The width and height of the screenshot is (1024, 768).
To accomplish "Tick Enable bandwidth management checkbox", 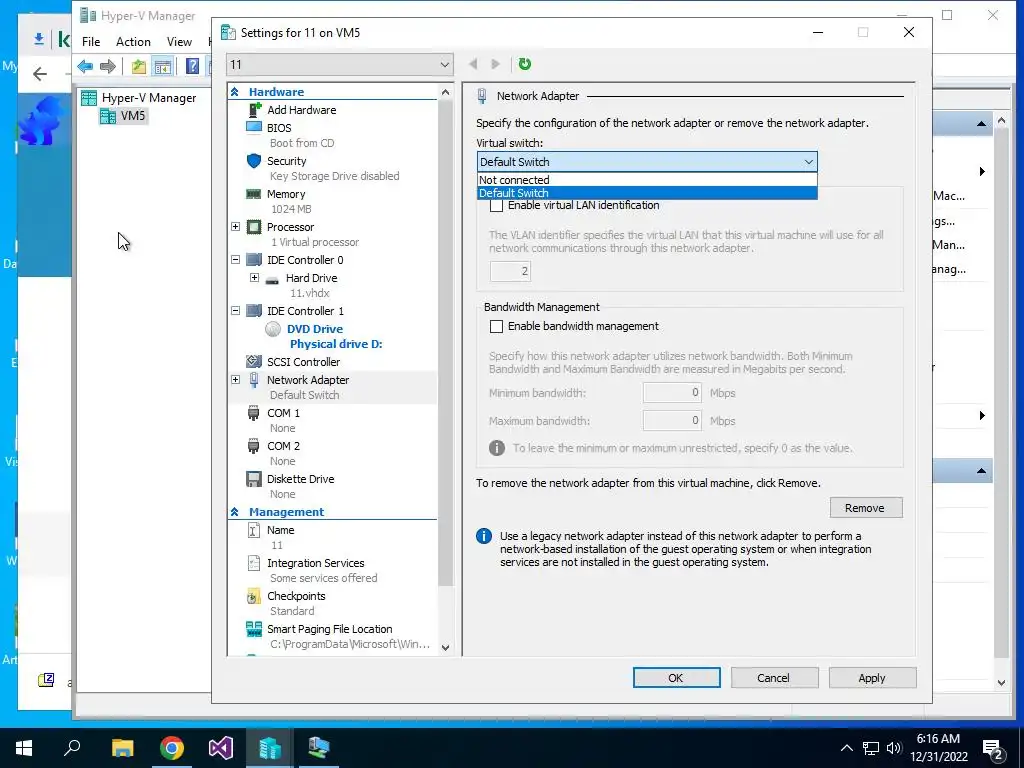I will click(496, 326).
